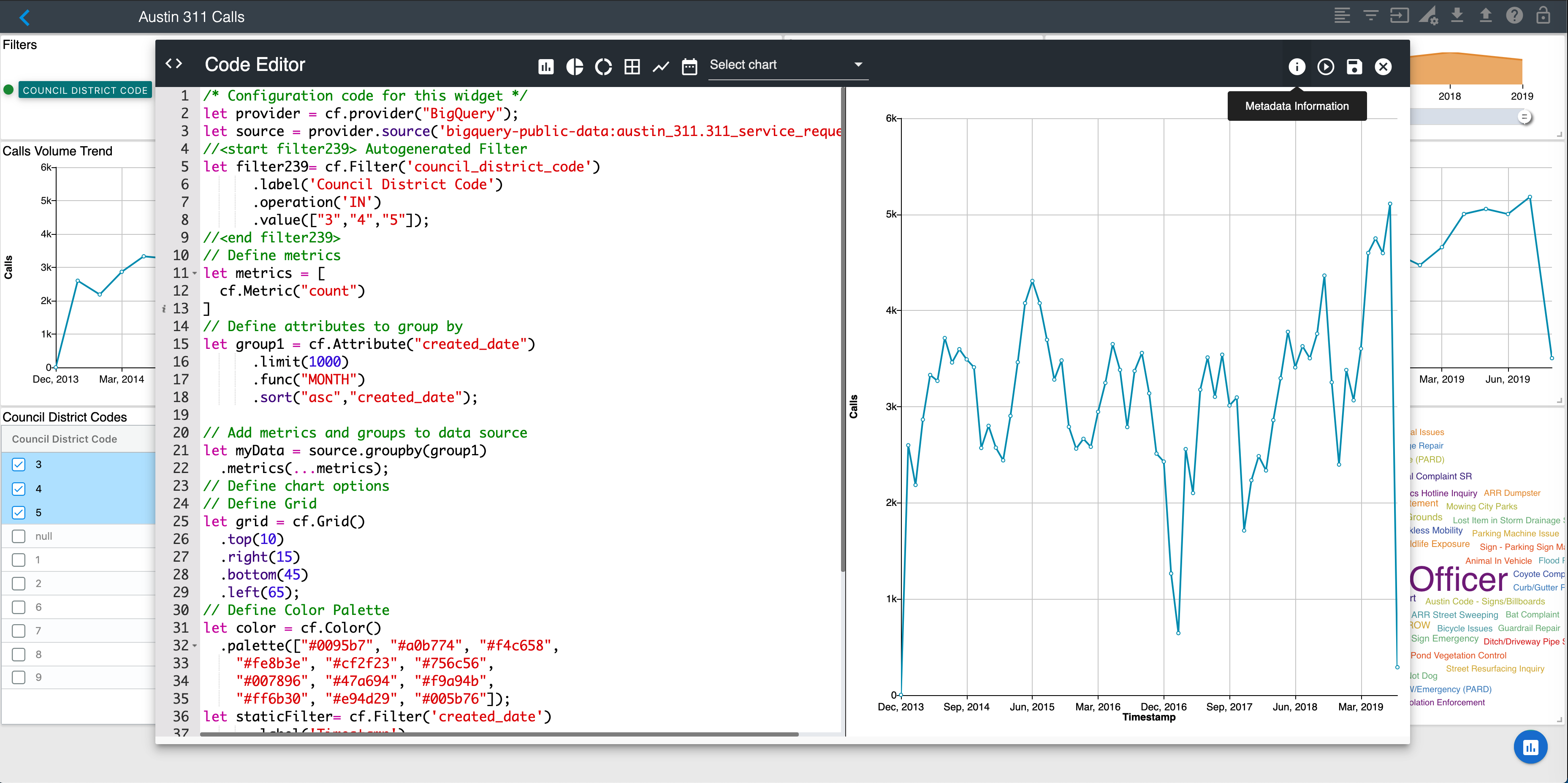Uncheck district code 5 checkbox
1568x783 pixels.
click(19, 512)
